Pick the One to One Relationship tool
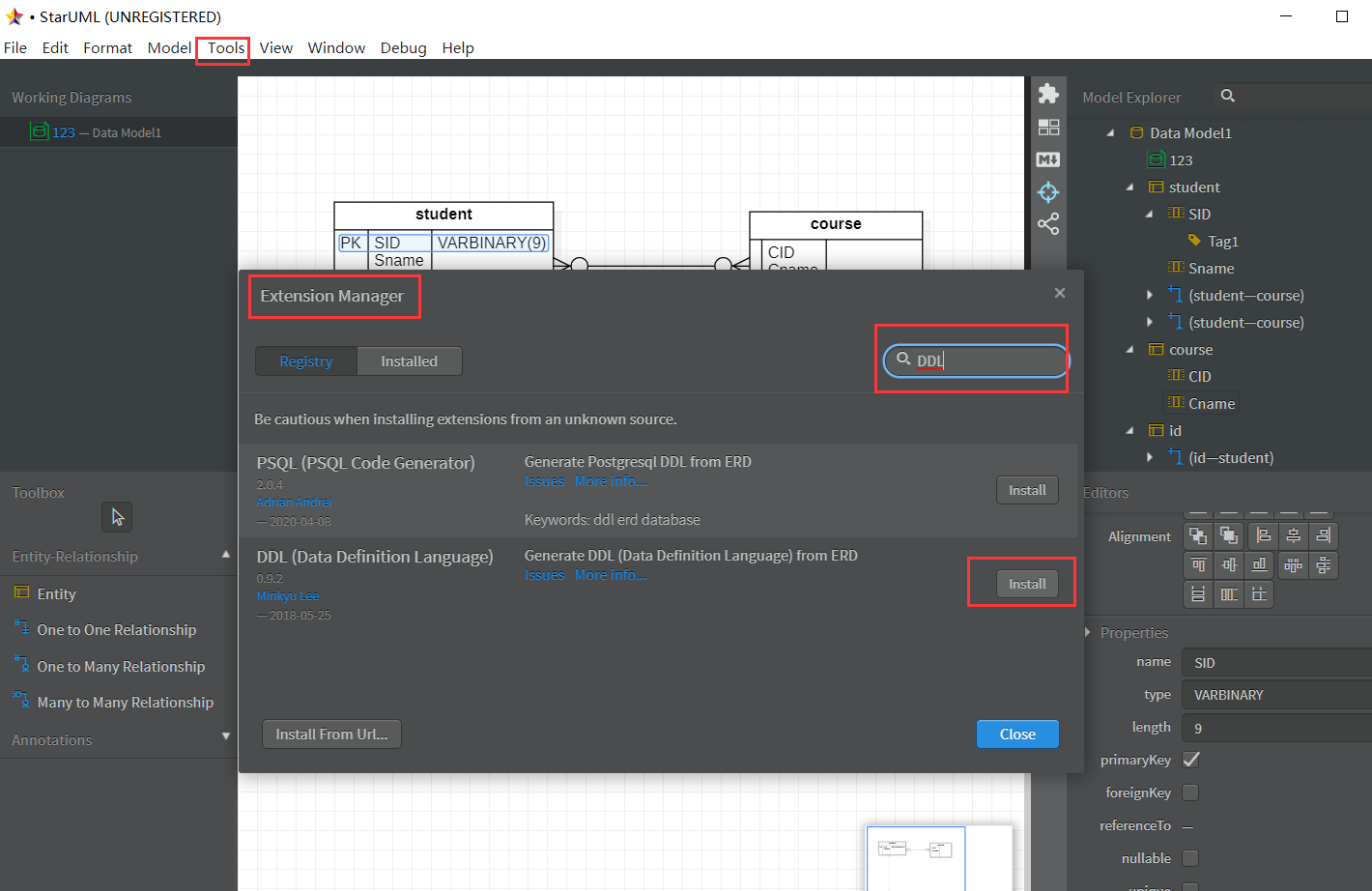The height and width of the screenshot is (891, 1372). click(117, 629)
